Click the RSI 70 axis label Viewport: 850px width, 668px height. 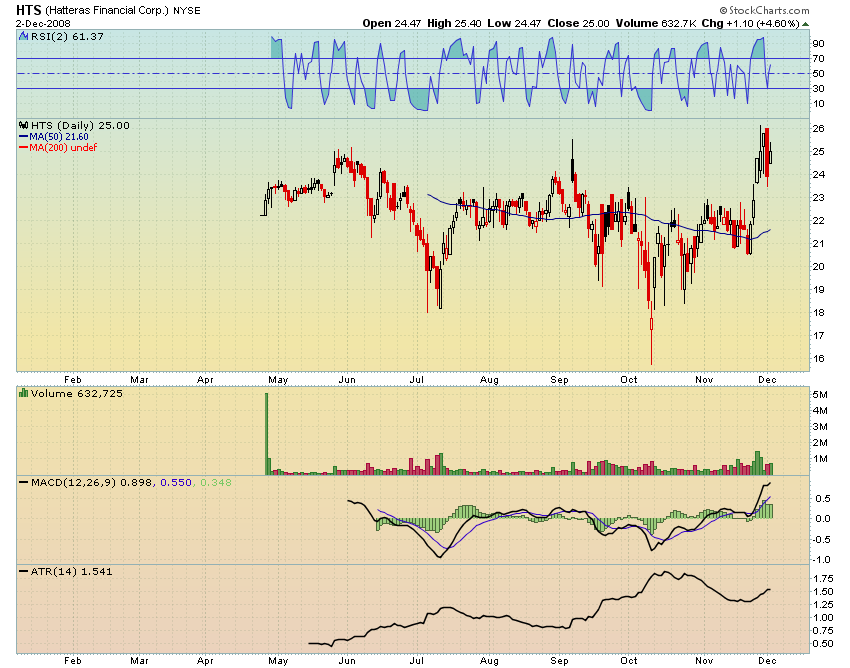(819, 59)
